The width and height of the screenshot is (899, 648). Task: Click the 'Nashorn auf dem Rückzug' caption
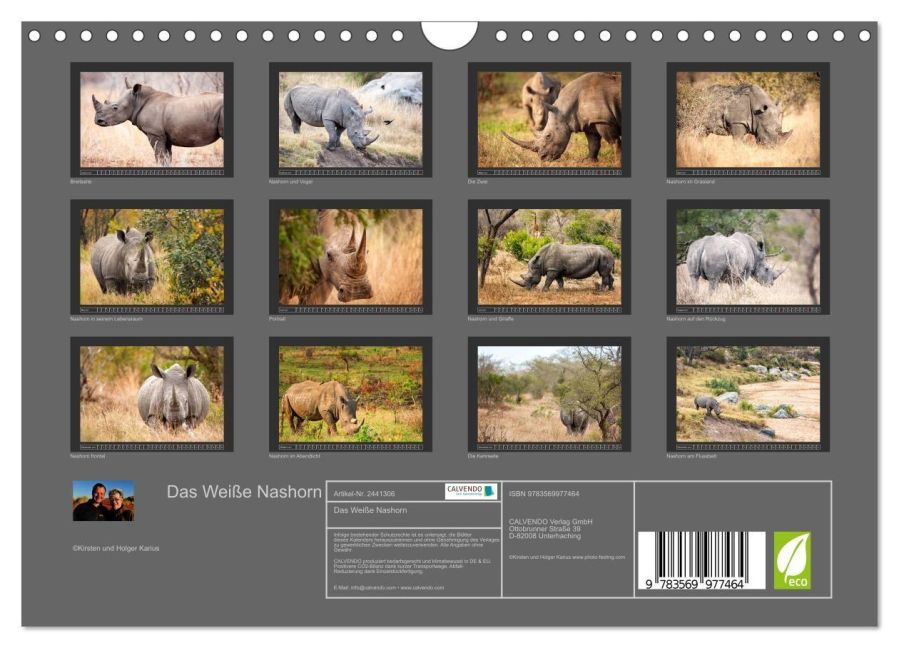coord(695,319)
